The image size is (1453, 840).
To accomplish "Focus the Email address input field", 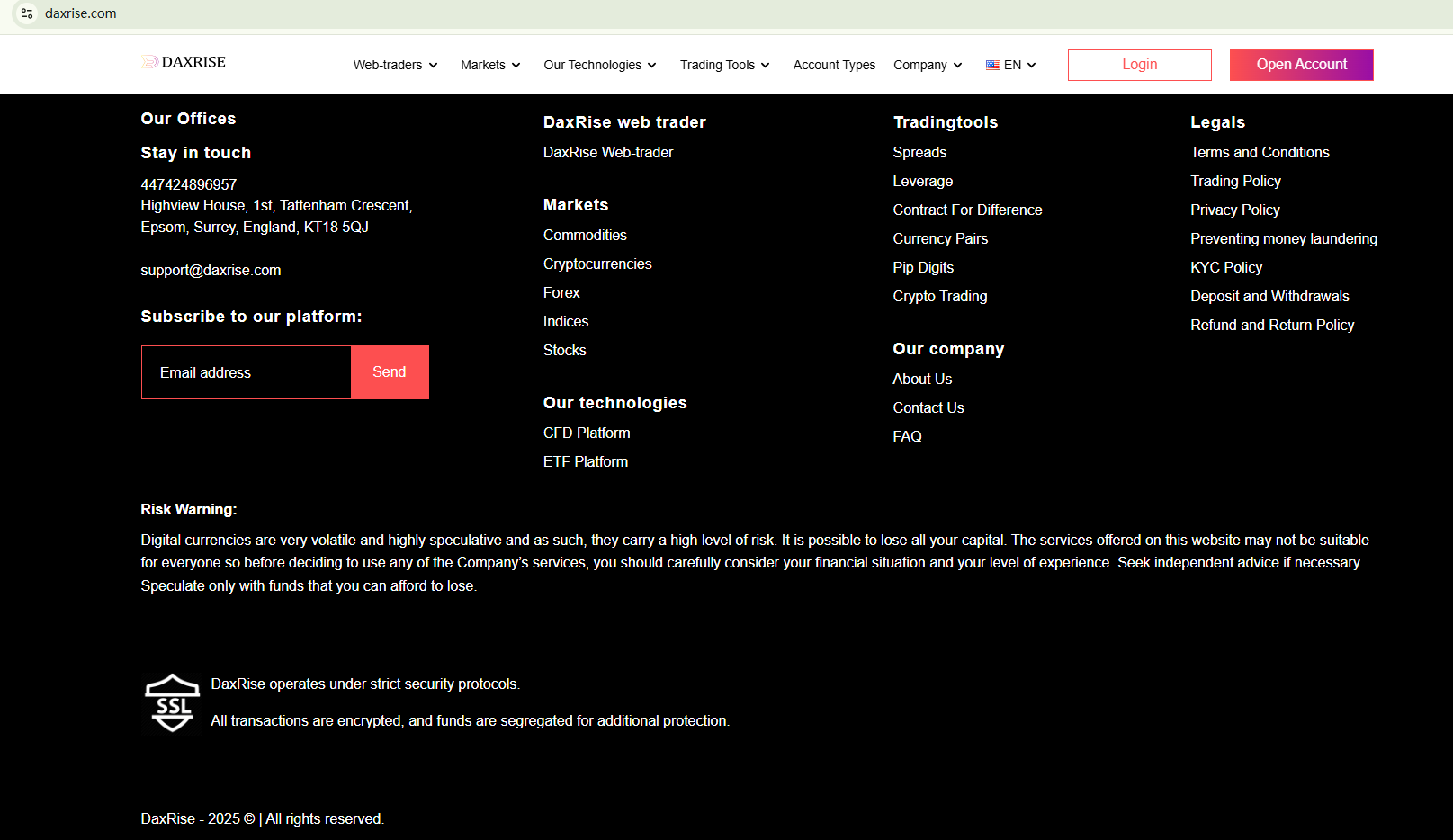I will point(247,372).
